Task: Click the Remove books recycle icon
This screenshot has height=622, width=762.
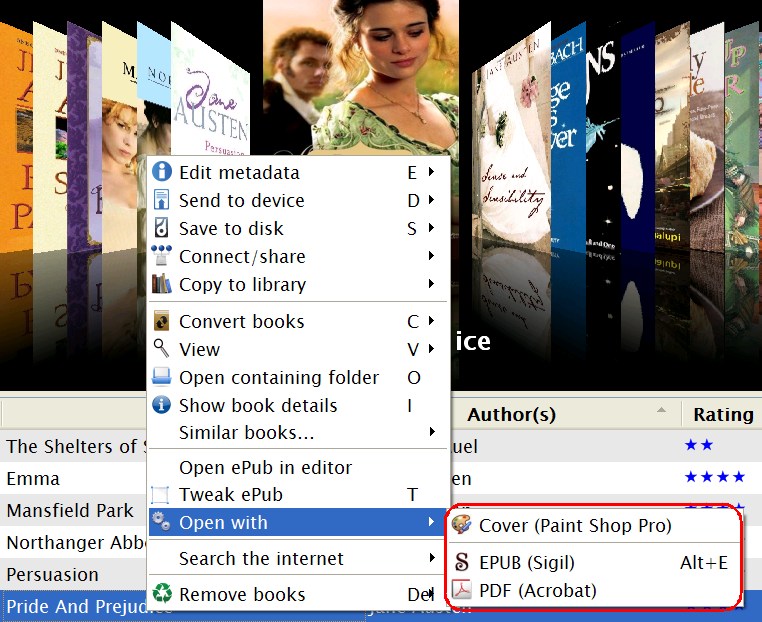Action: pos(162,593)
